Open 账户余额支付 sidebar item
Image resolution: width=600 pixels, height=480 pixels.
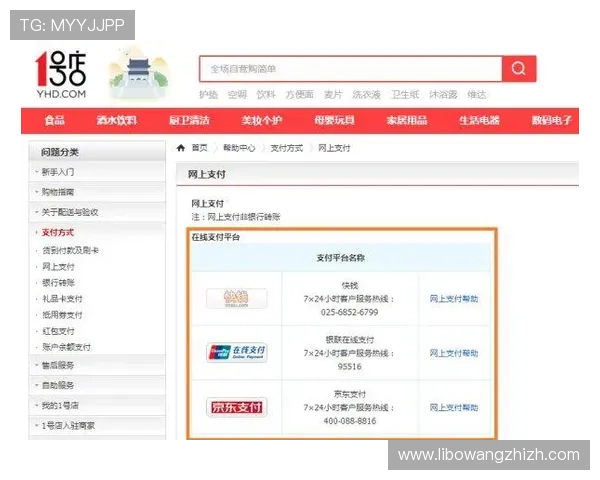click(x=67, y=347)
